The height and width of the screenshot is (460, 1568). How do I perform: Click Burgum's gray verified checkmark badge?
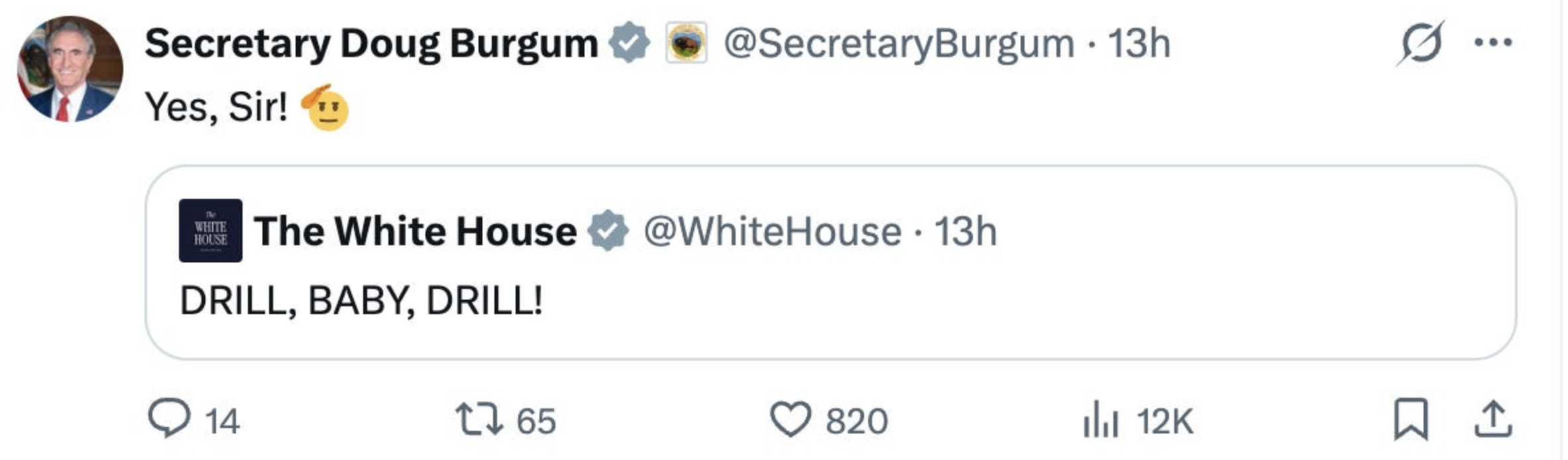(629, 43)
